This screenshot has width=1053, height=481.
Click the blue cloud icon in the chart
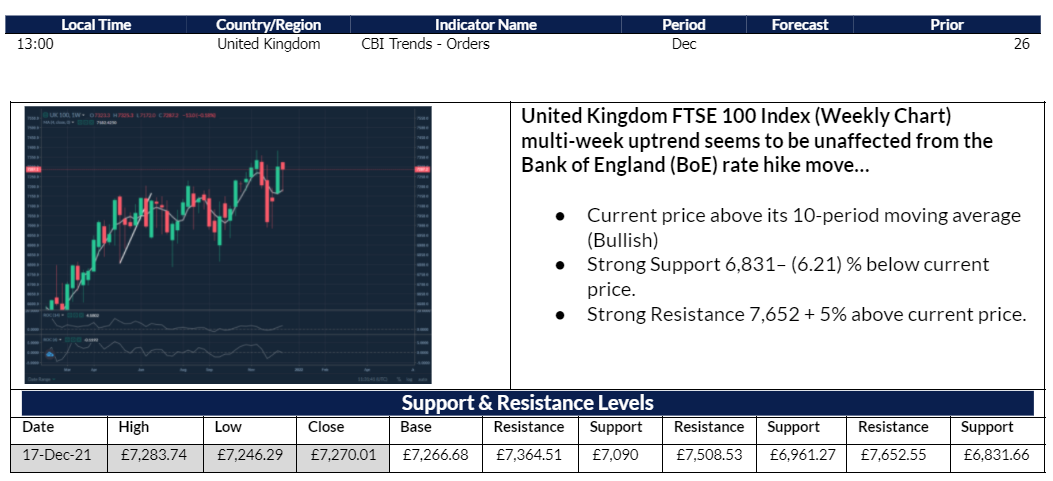[x=50, y=353]
